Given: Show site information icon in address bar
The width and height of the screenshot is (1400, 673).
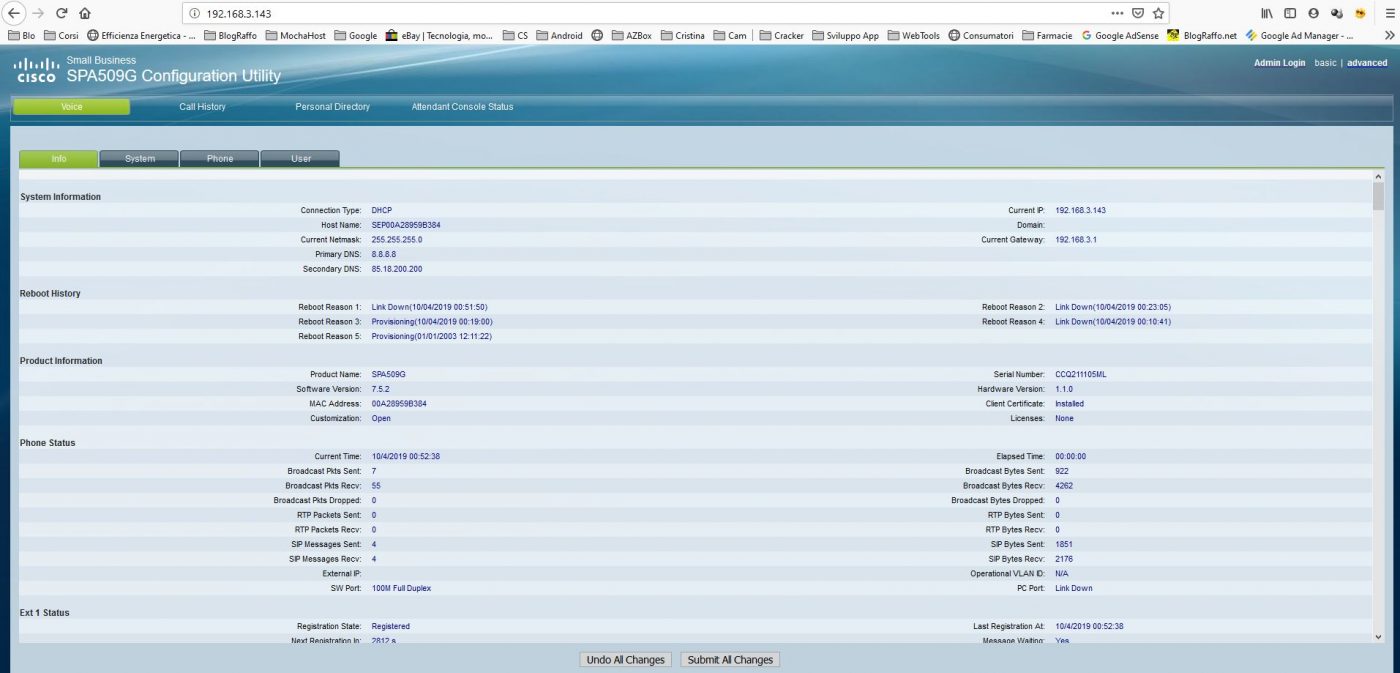Looking at the screenshot, I should click(x=194, y=14).
